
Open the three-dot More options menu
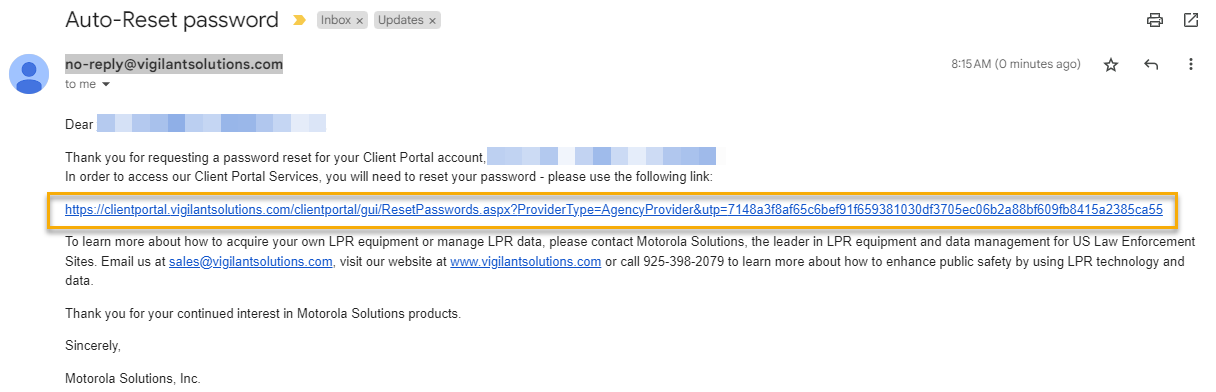click(x=1191, y=64)
